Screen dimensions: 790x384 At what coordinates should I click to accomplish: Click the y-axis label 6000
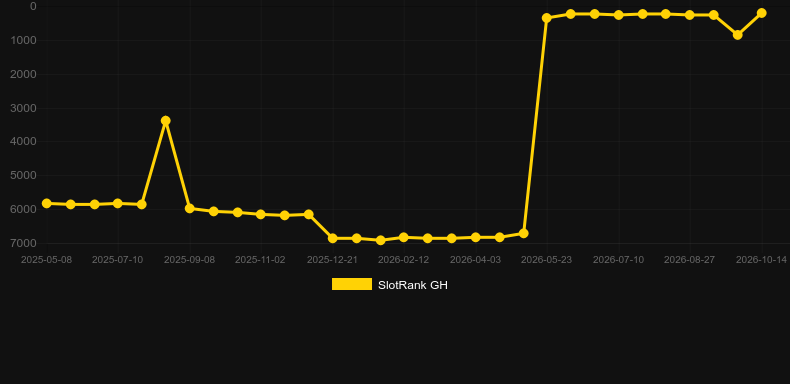pos(23,209)
